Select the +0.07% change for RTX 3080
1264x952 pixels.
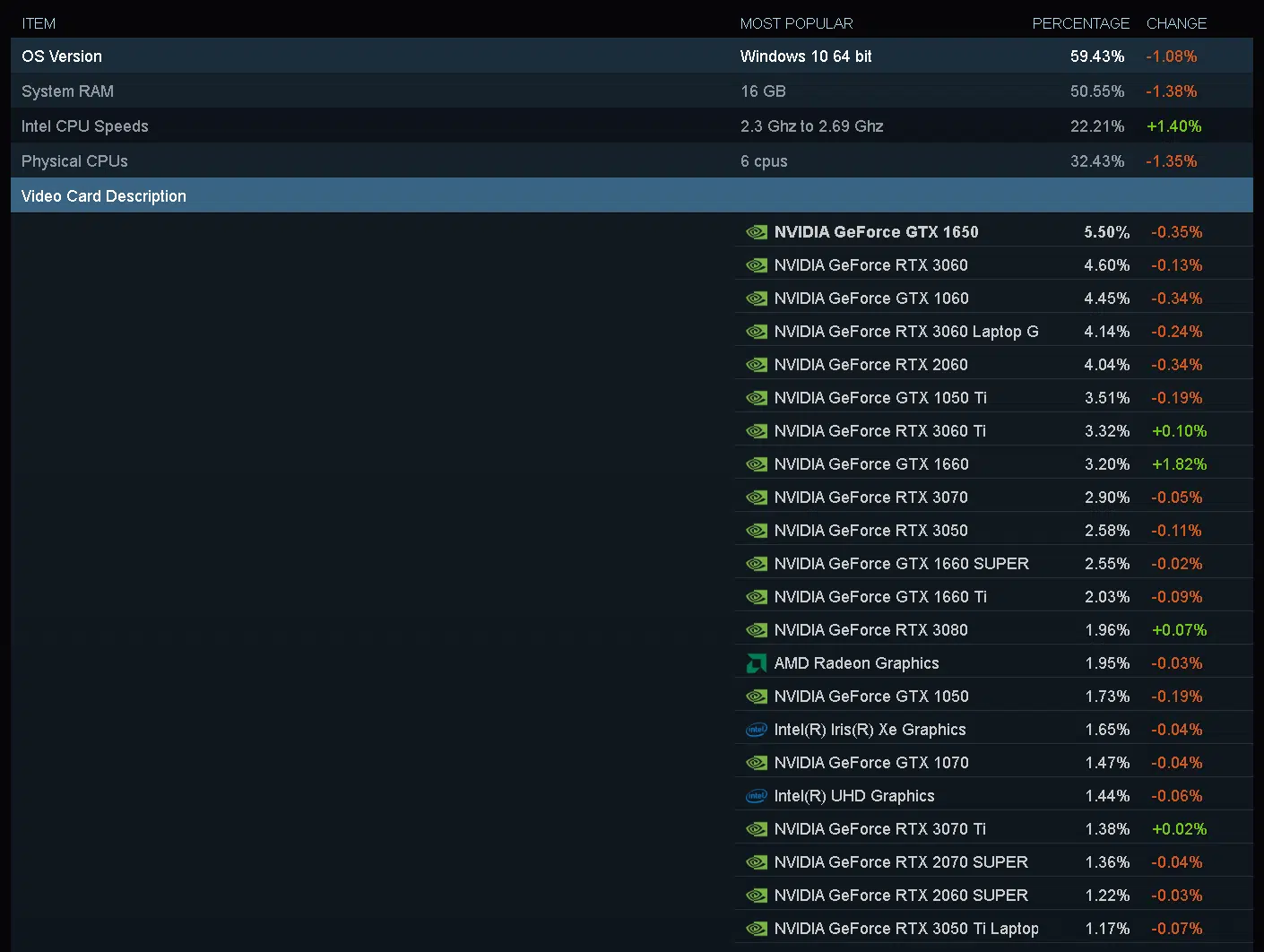point(1180,630)
